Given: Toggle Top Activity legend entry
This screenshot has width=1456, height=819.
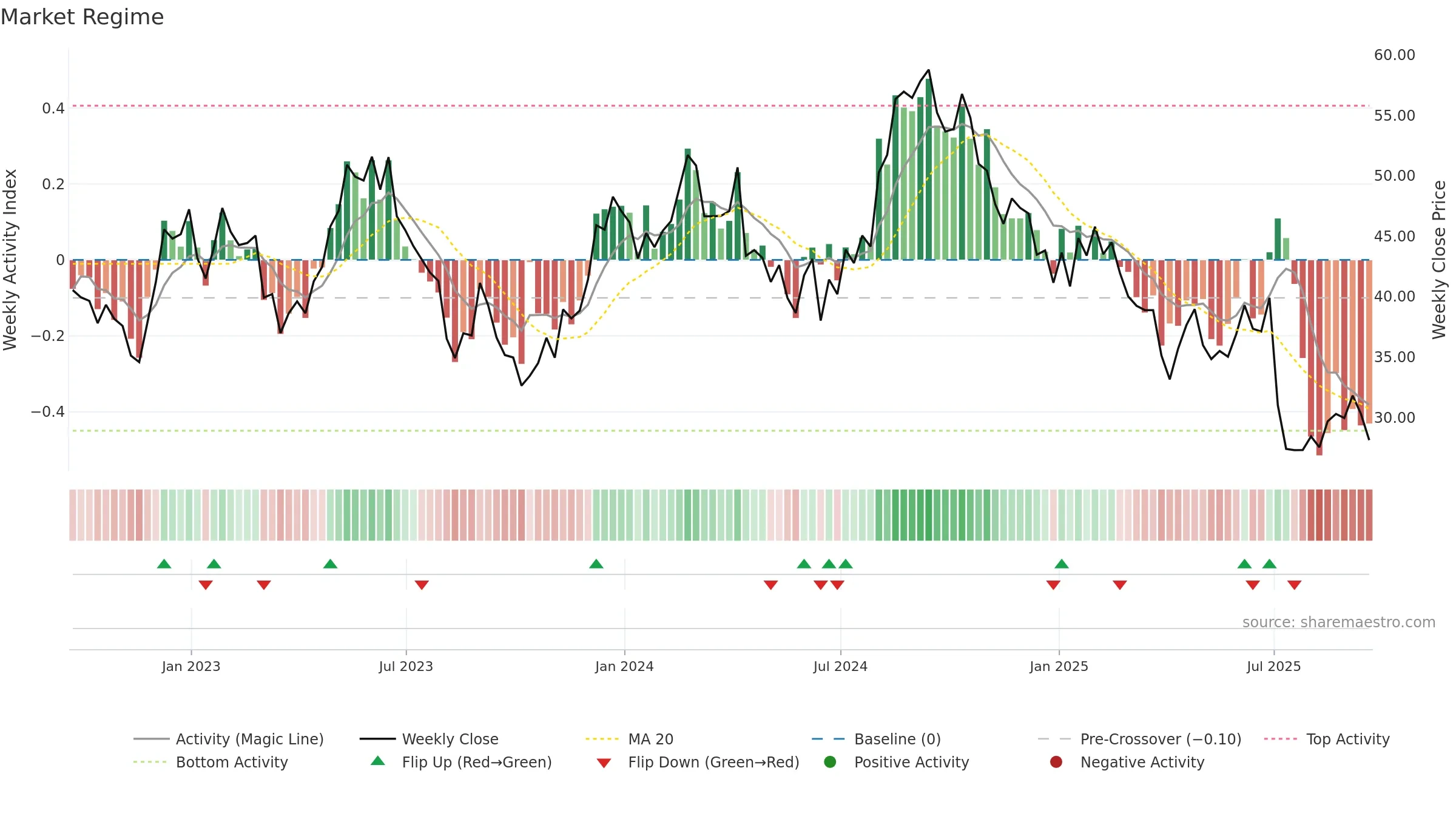Looking at the screenshot, I should pos(1327,739).
